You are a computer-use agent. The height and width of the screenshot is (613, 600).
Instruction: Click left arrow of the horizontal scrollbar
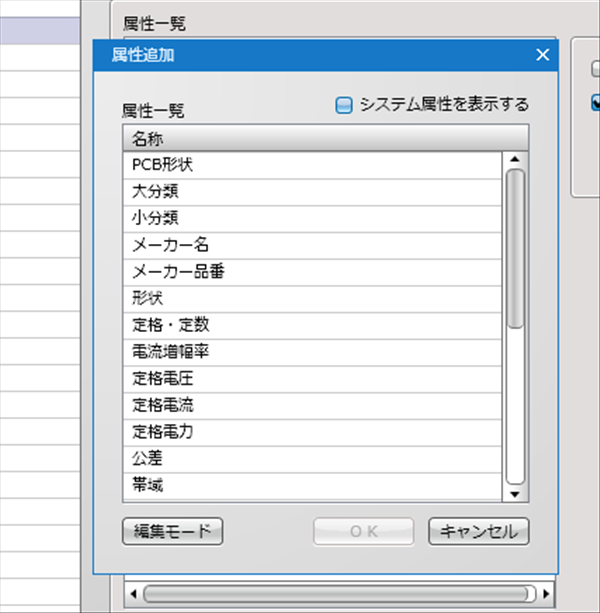pos(134,594)
